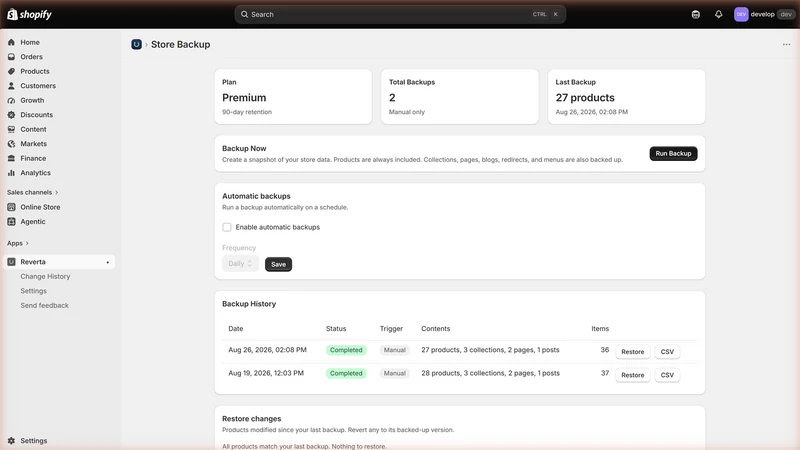The height and width of the screenshot is (450, 800).
Task: Click the Reverta app icon in breadcrumb
Action: 136,44
